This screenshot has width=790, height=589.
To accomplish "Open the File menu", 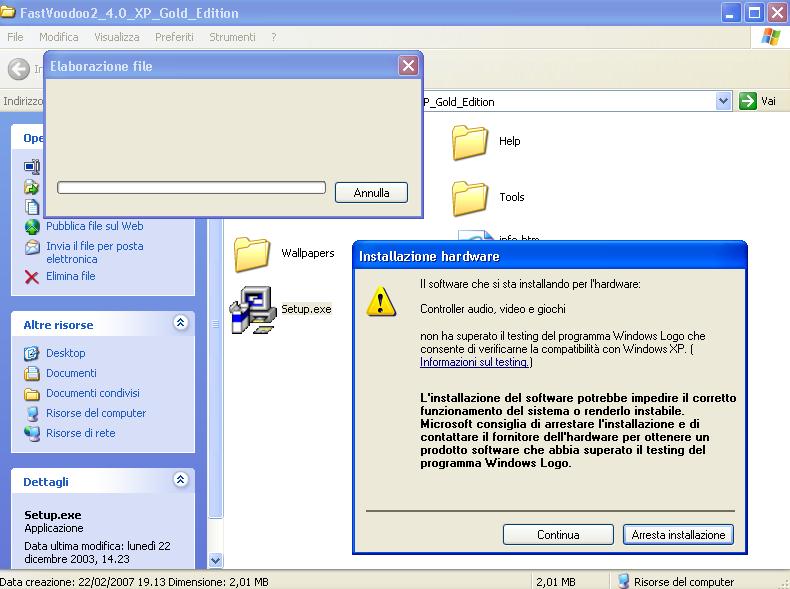I will click(x=15, y=37).
